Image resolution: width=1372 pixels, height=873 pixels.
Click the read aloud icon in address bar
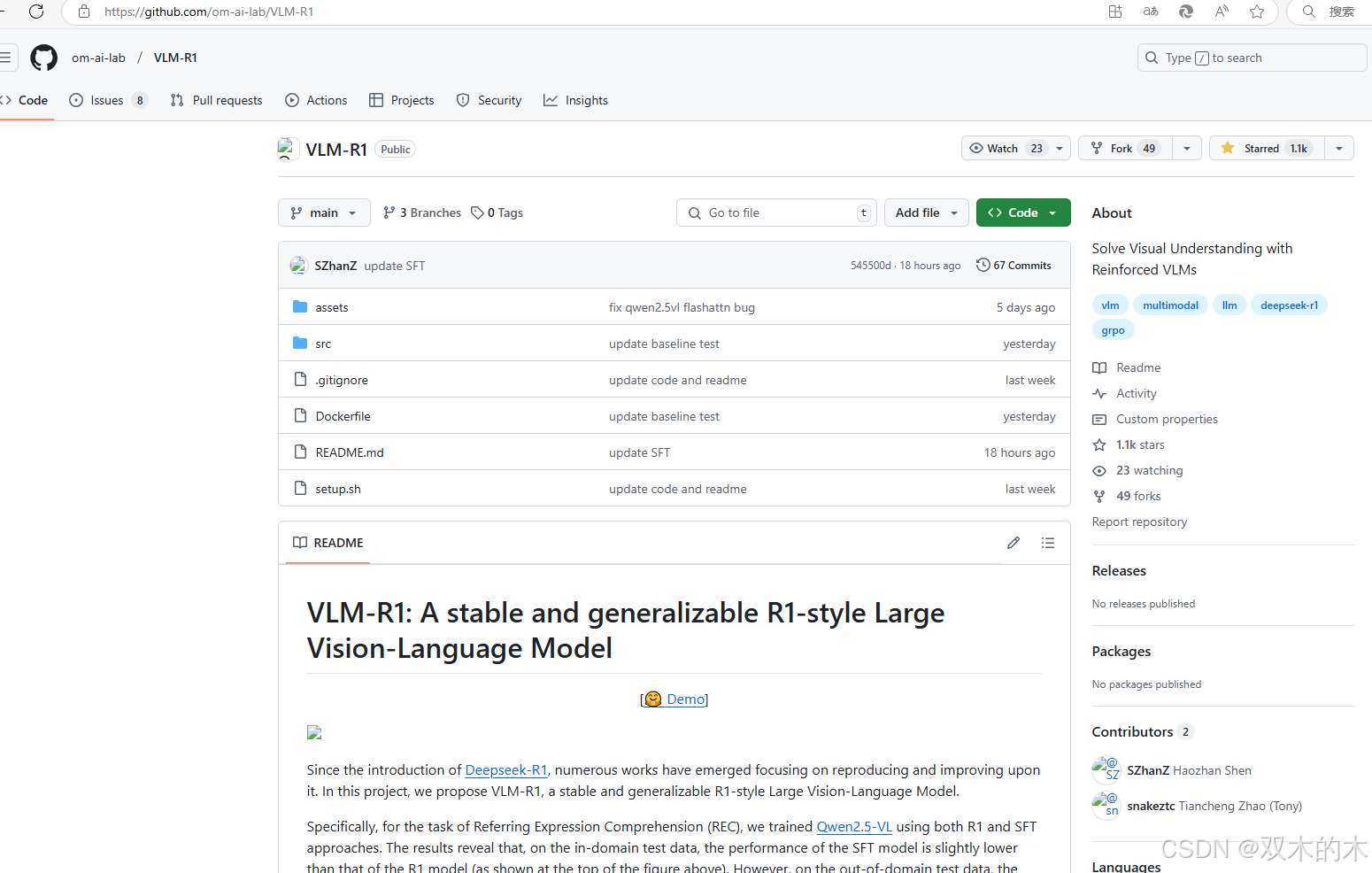click(1222, 12)
